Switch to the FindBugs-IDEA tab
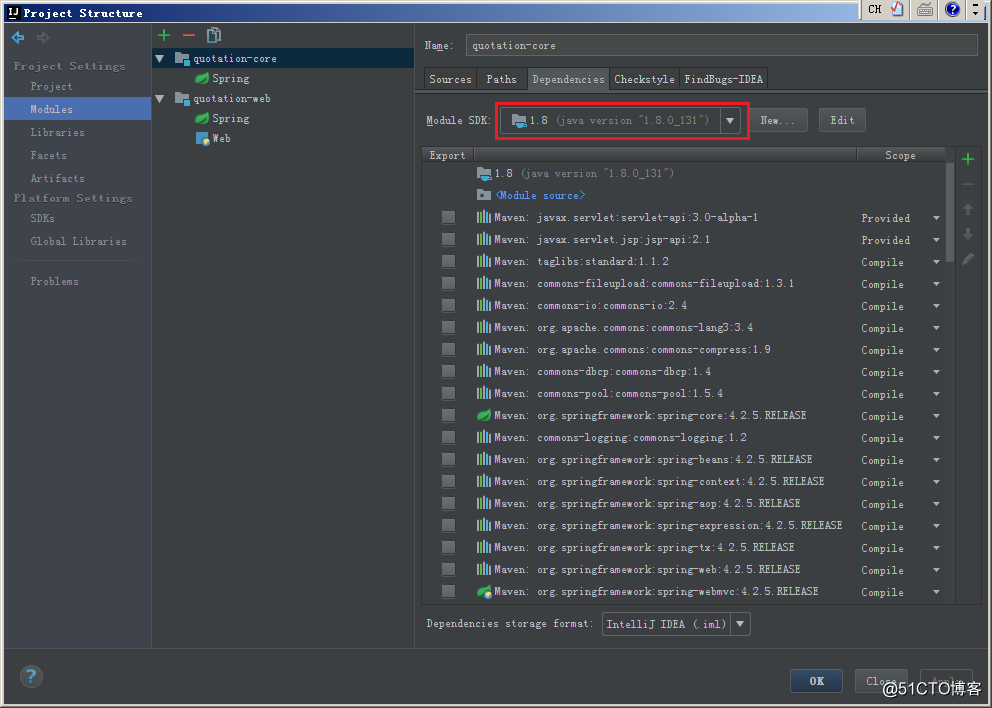The width and height of the screenshot is (992, 708). pyautogui.click(x=724, y=79)
